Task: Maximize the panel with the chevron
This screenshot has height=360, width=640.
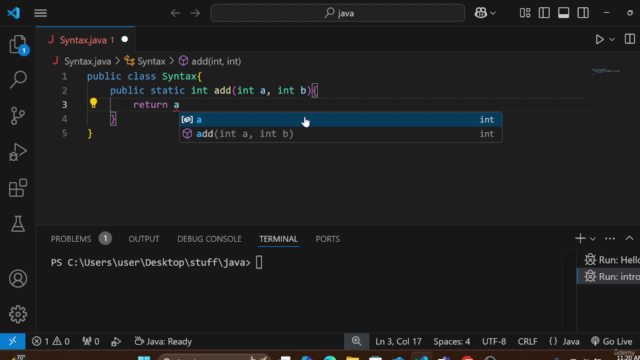Action: (x=629, y=238)
